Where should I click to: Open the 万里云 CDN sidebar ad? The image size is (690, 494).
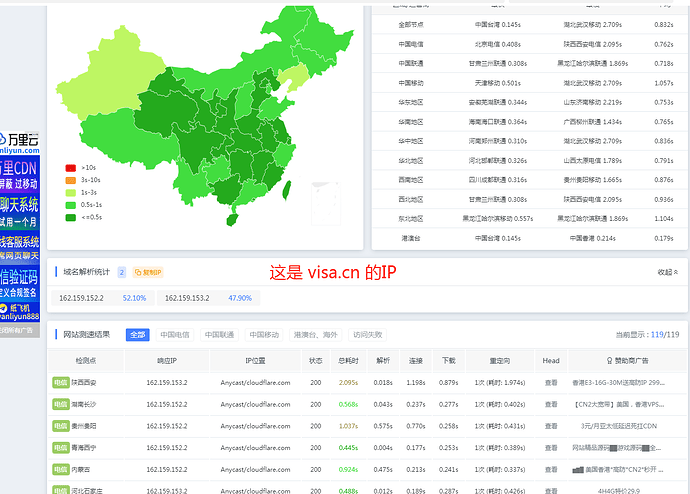[x=20, y=160]
